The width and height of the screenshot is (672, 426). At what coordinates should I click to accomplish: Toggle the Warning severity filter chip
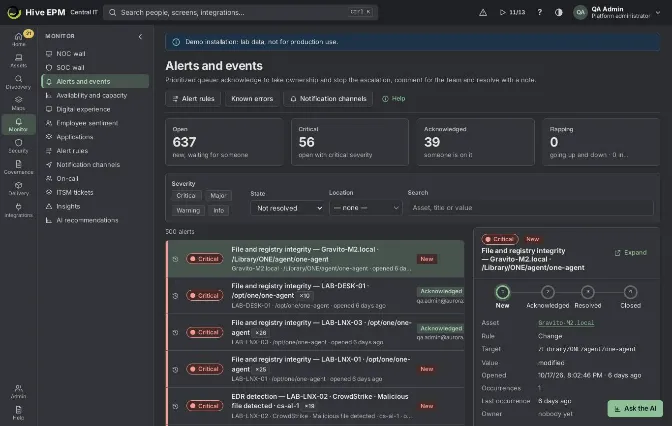pyautogui.click(x=188, y=210)
